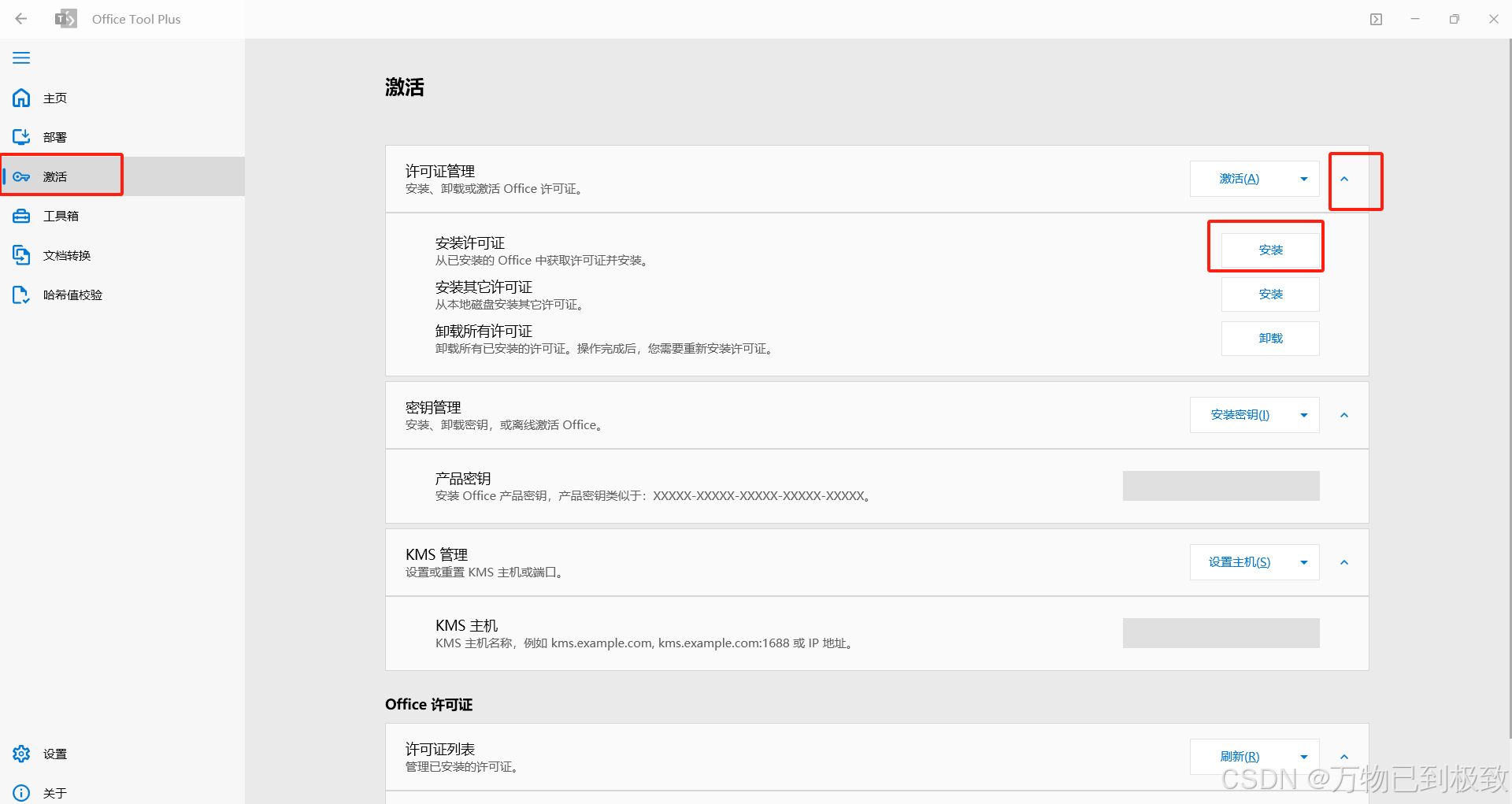1512x804 pixels.
Task: Click the key icon beside 激活
Action: [21, 176]
